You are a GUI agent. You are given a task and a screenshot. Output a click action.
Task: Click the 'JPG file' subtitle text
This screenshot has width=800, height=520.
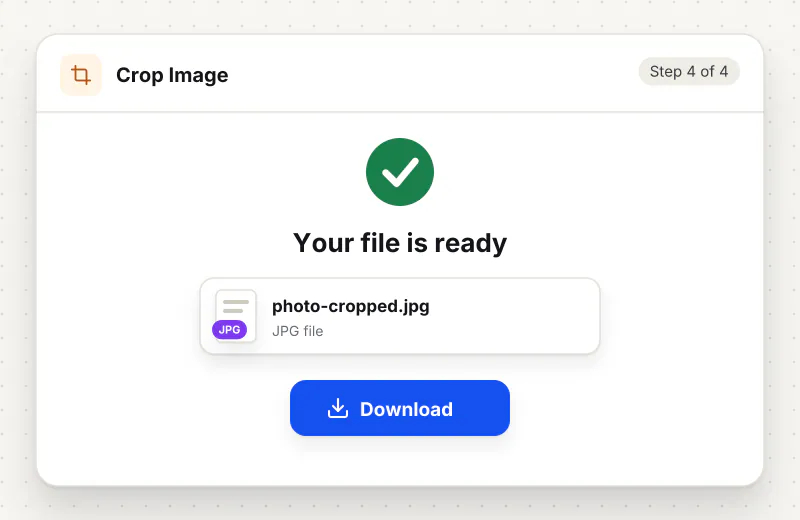click(297, 331)
